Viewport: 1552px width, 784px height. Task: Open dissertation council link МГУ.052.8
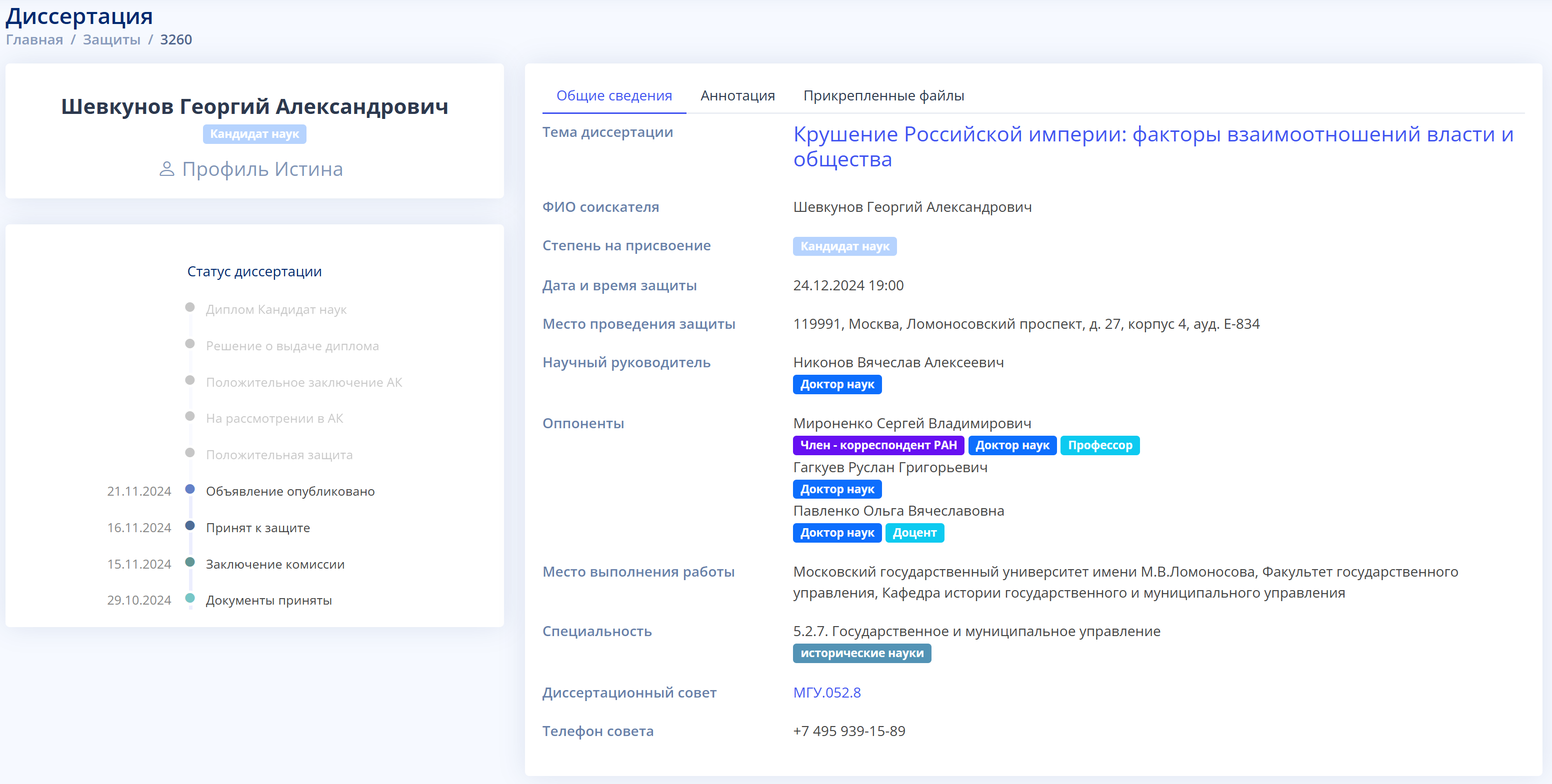[x=826, y=693]
